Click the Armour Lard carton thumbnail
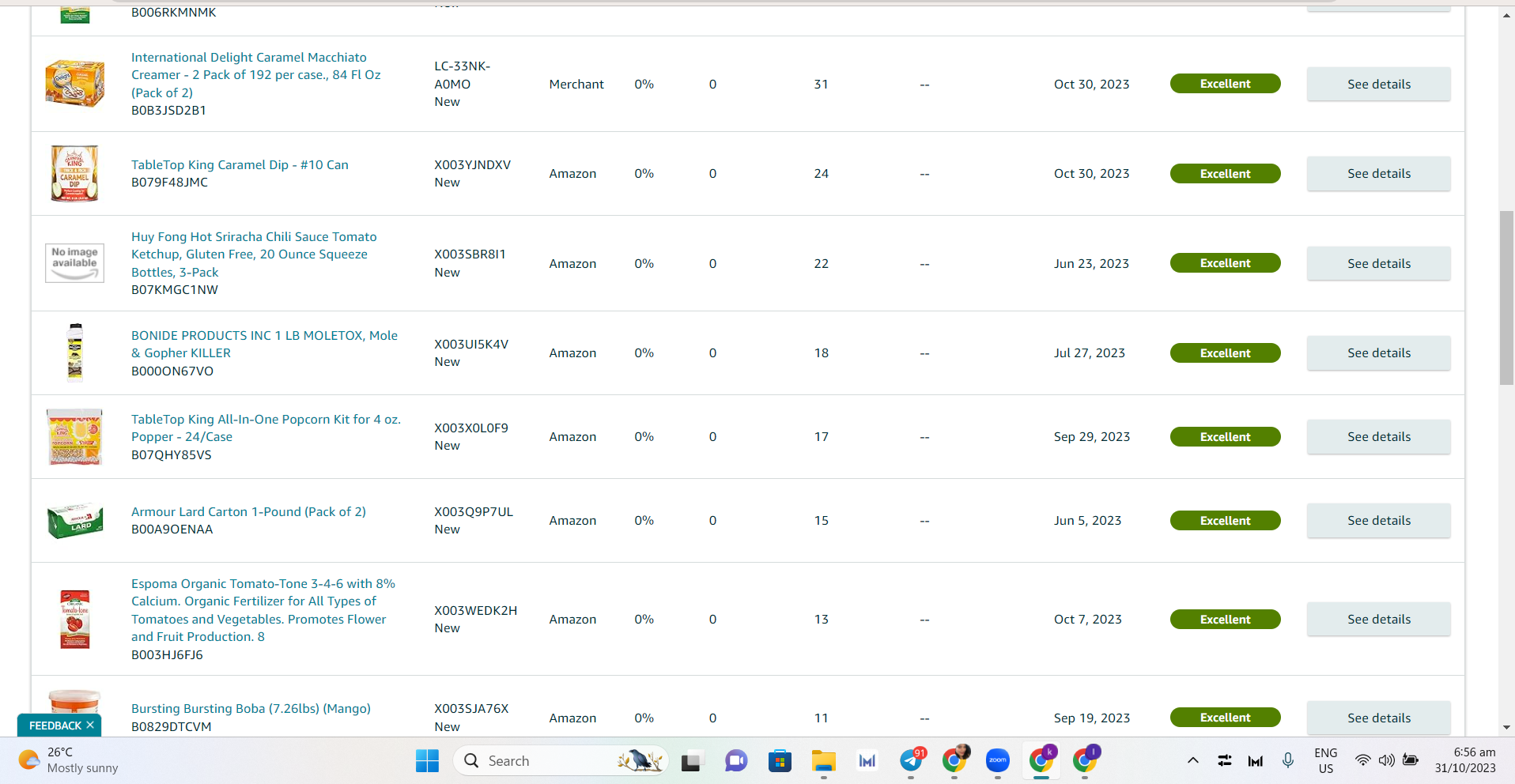Viewport: 1515px width, 784px height. [x=75, y=520]
